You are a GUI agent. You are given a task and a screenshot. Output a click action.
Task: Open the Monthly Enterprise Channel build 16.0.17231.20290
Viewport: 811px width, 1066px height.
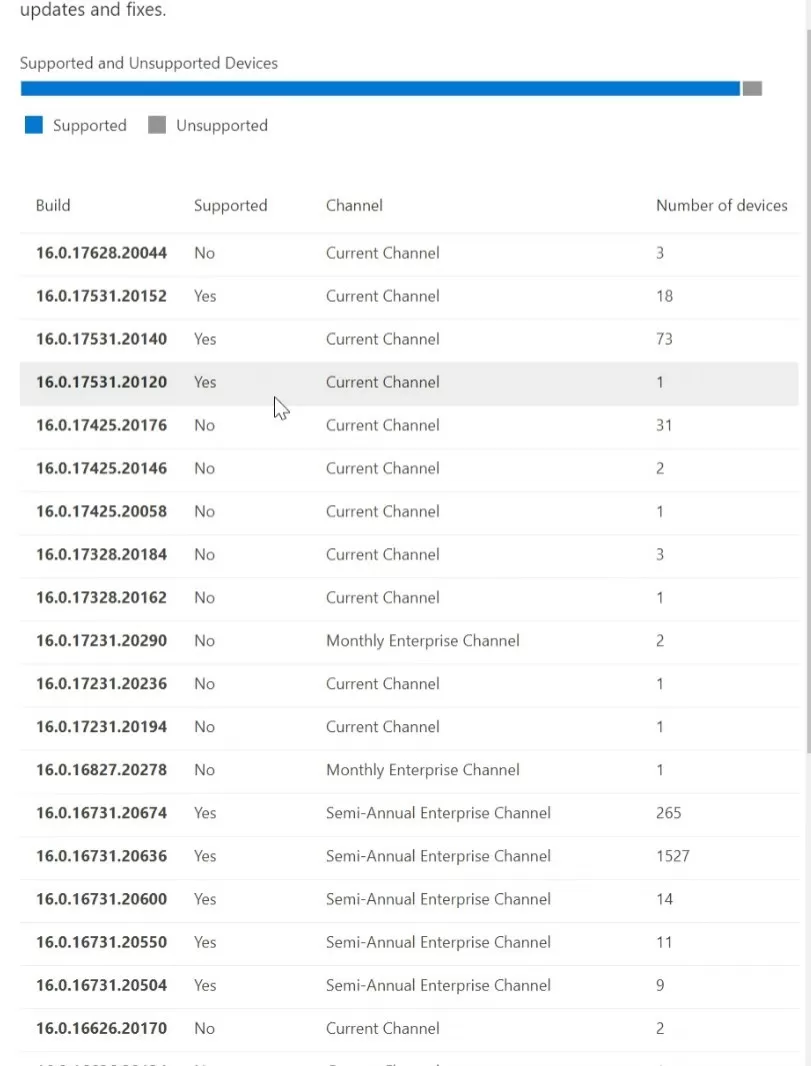coord(100,640)
